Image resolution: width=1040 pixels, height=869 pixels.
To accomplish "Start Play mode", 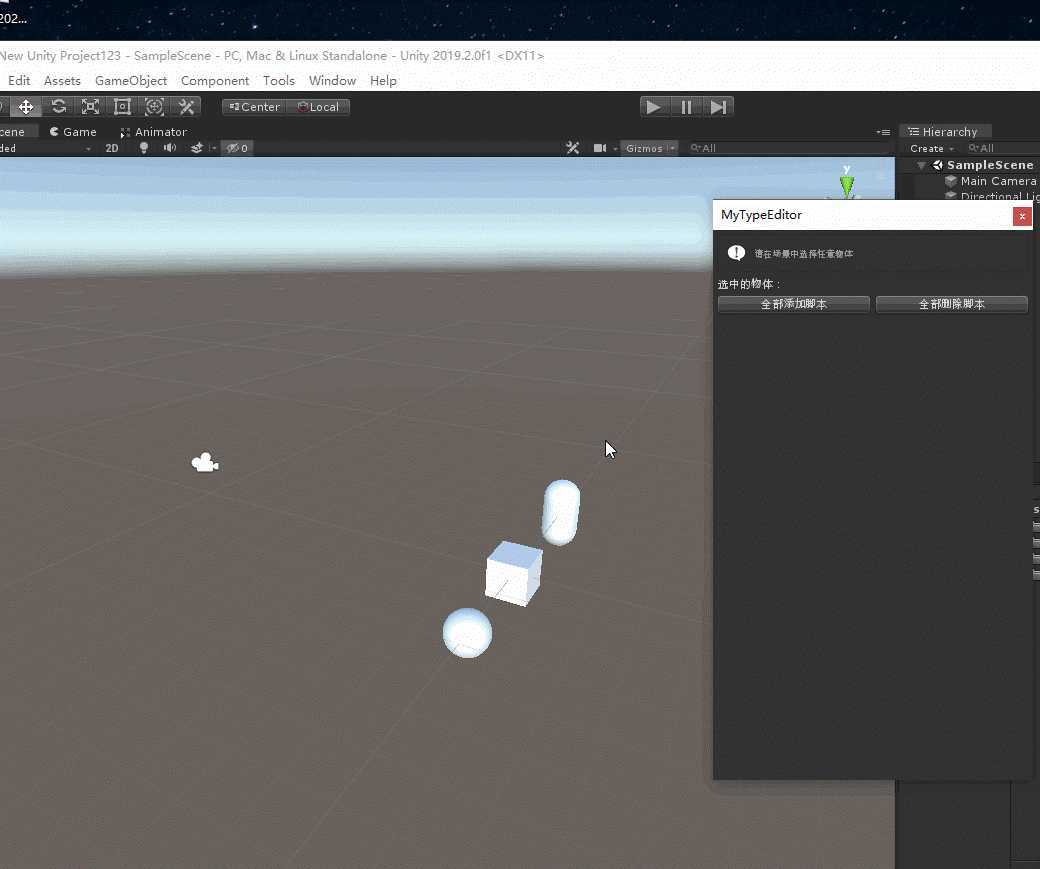I will coord(653,107).
